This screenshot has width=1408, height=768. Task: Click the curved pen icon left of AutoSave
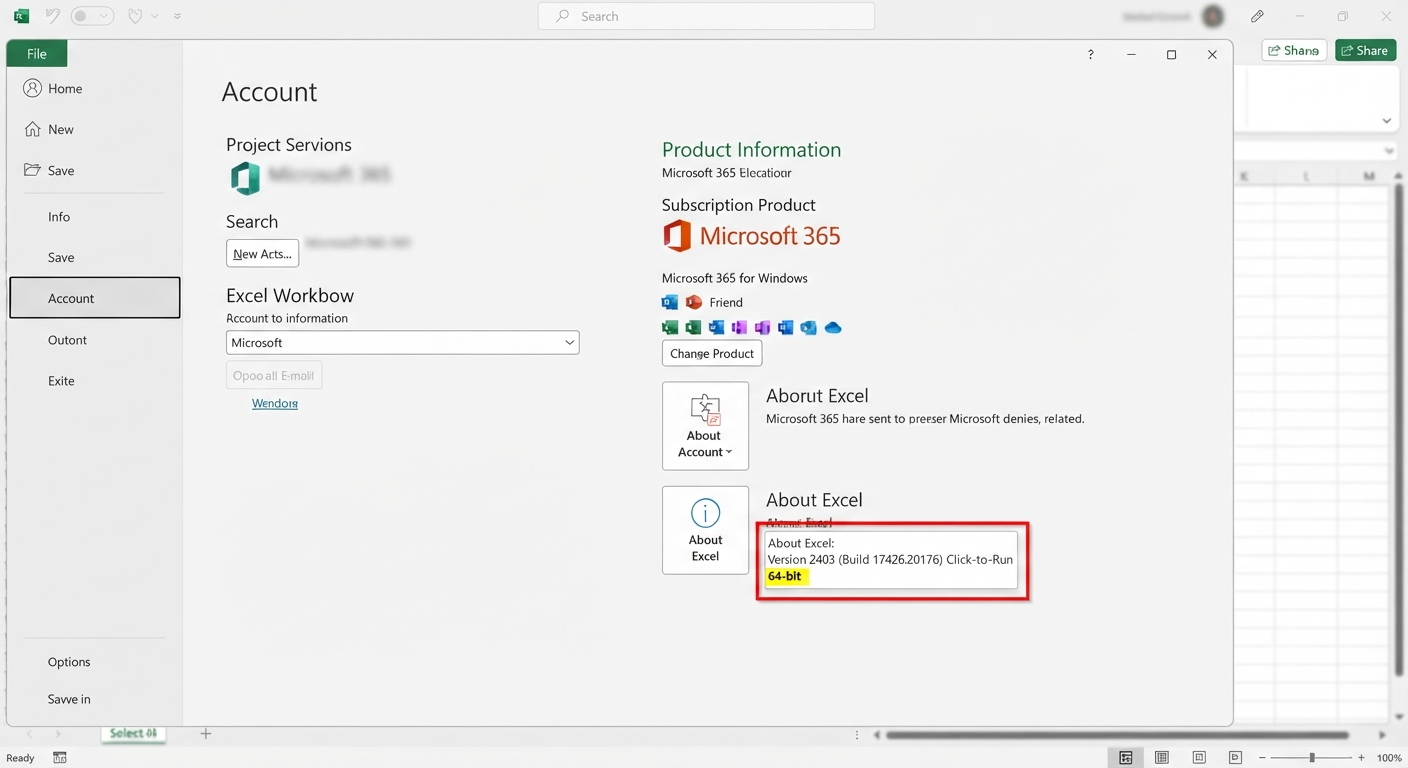[53, 16]
